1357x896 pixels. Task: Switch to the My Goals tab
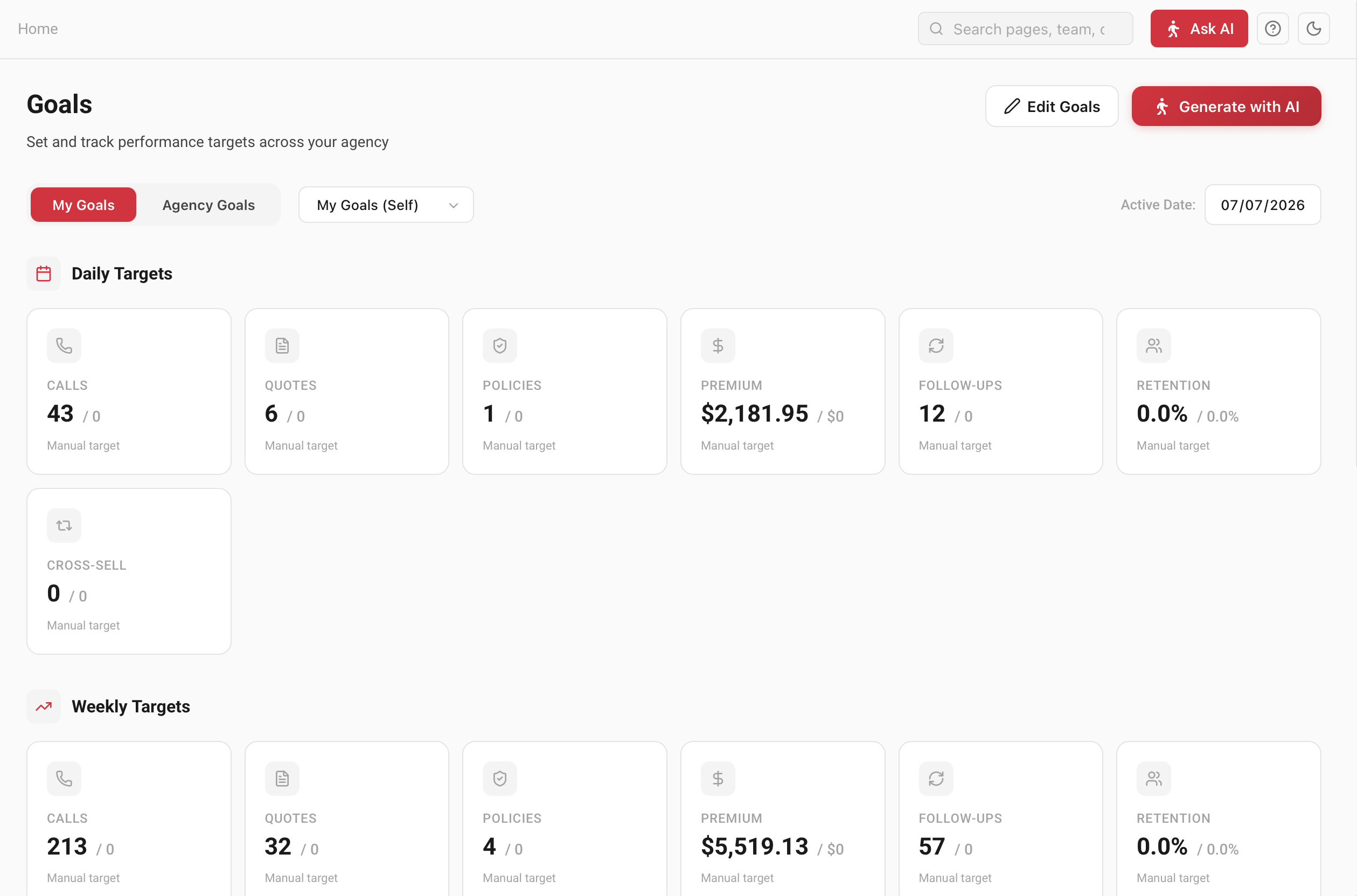pyautogui.click(x=83, y=205)
